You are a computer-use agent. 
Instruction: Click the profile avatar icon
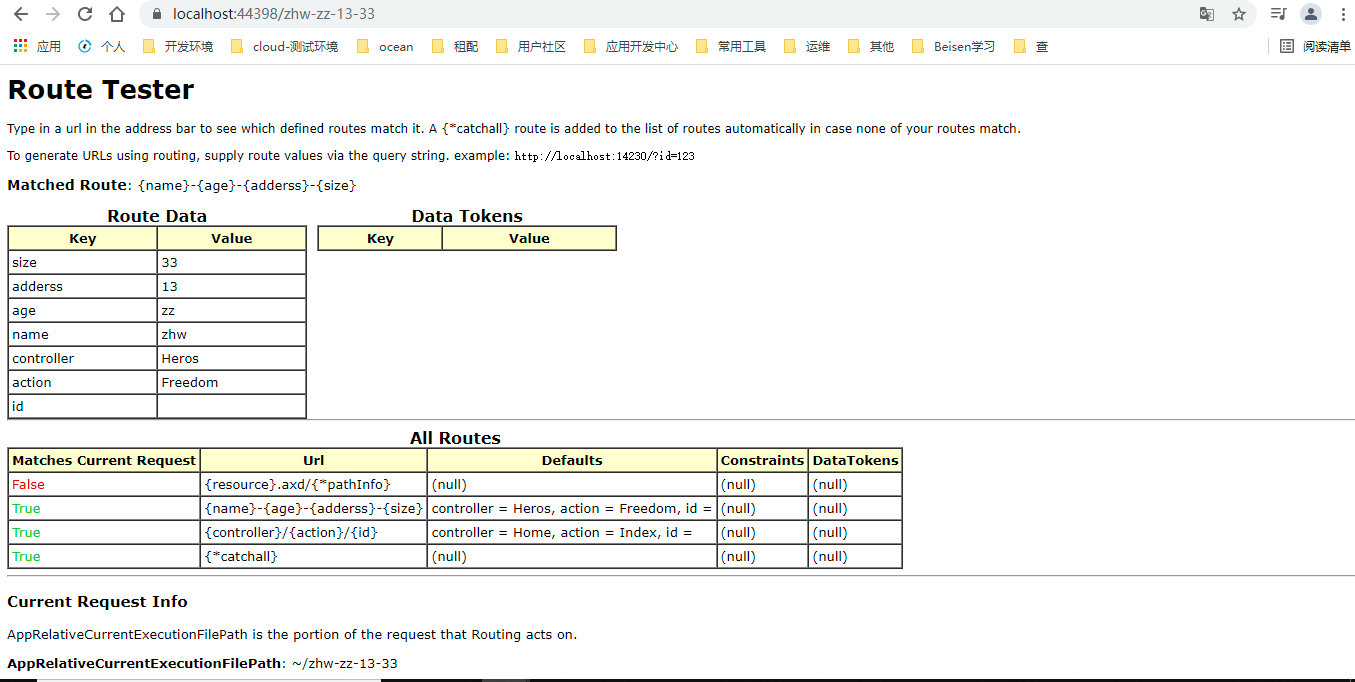point(1310,16)
